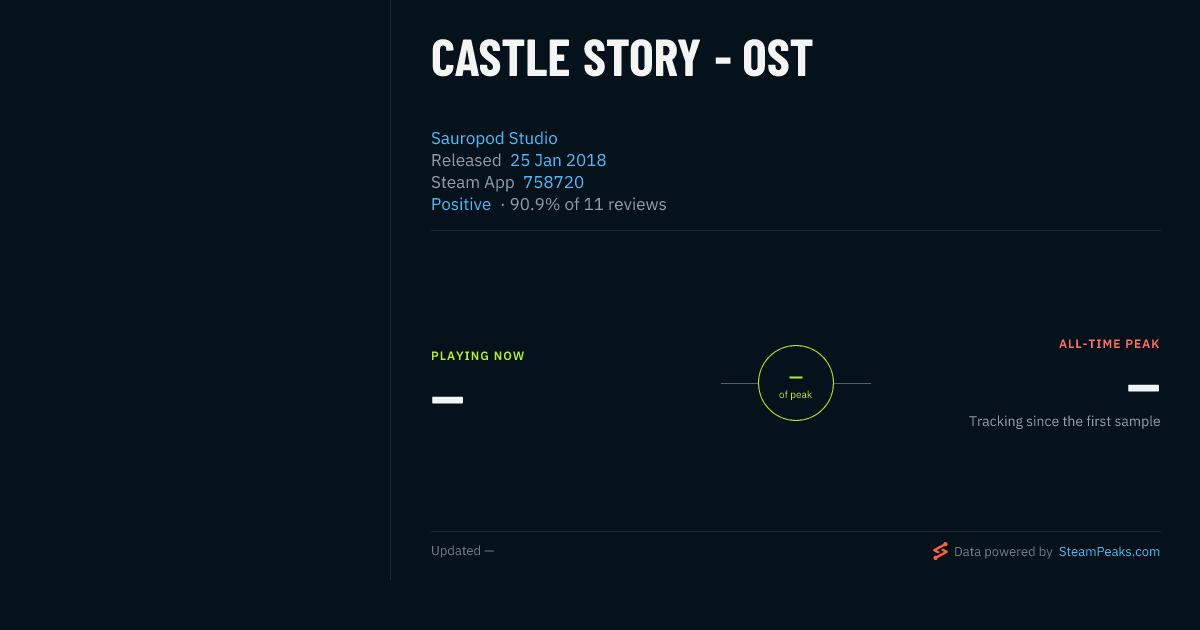This screenshot has width=1200, height=630.
Task: Click the 'of peak' caption text
Action: tap(796, 395)
